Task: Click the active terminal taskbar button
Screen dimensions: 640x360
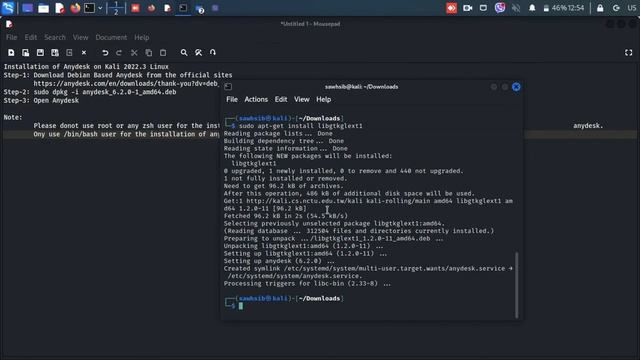Action: point(183,8)
